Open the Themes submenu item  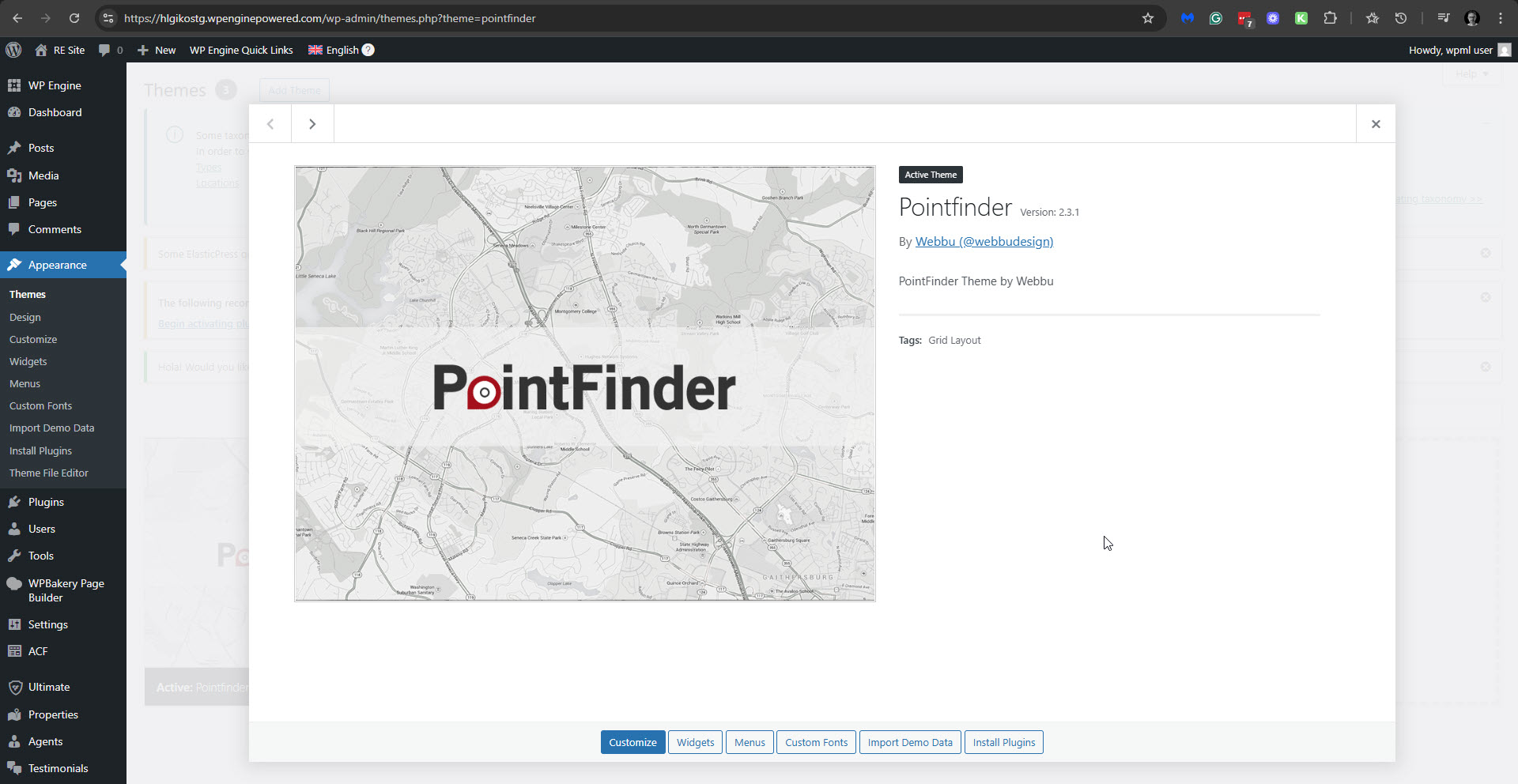[x=28, y=294]
